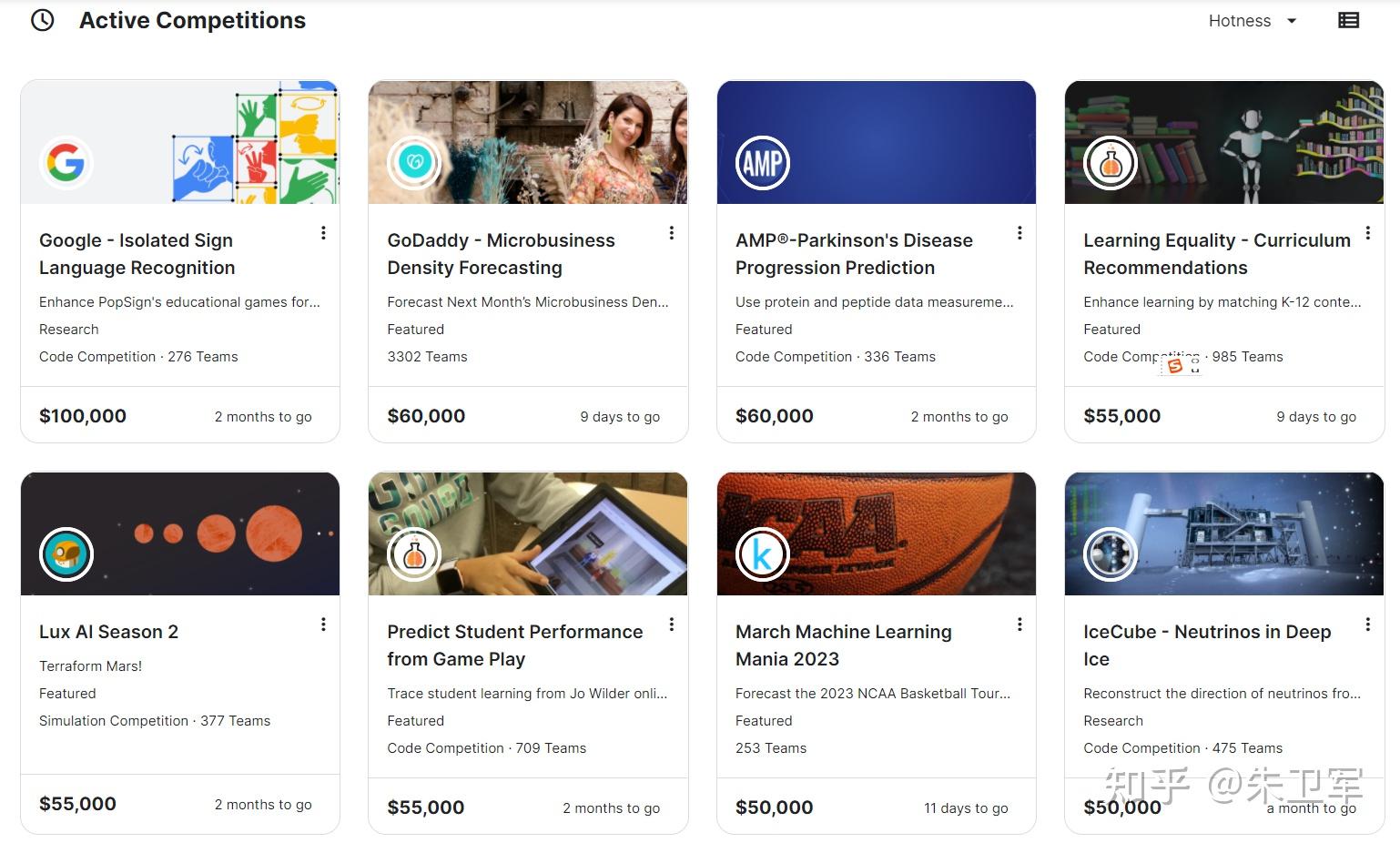Expand more options for Lux AI Season 2
This screenshot has height=843, width=1400.
(x=323, y=625)
